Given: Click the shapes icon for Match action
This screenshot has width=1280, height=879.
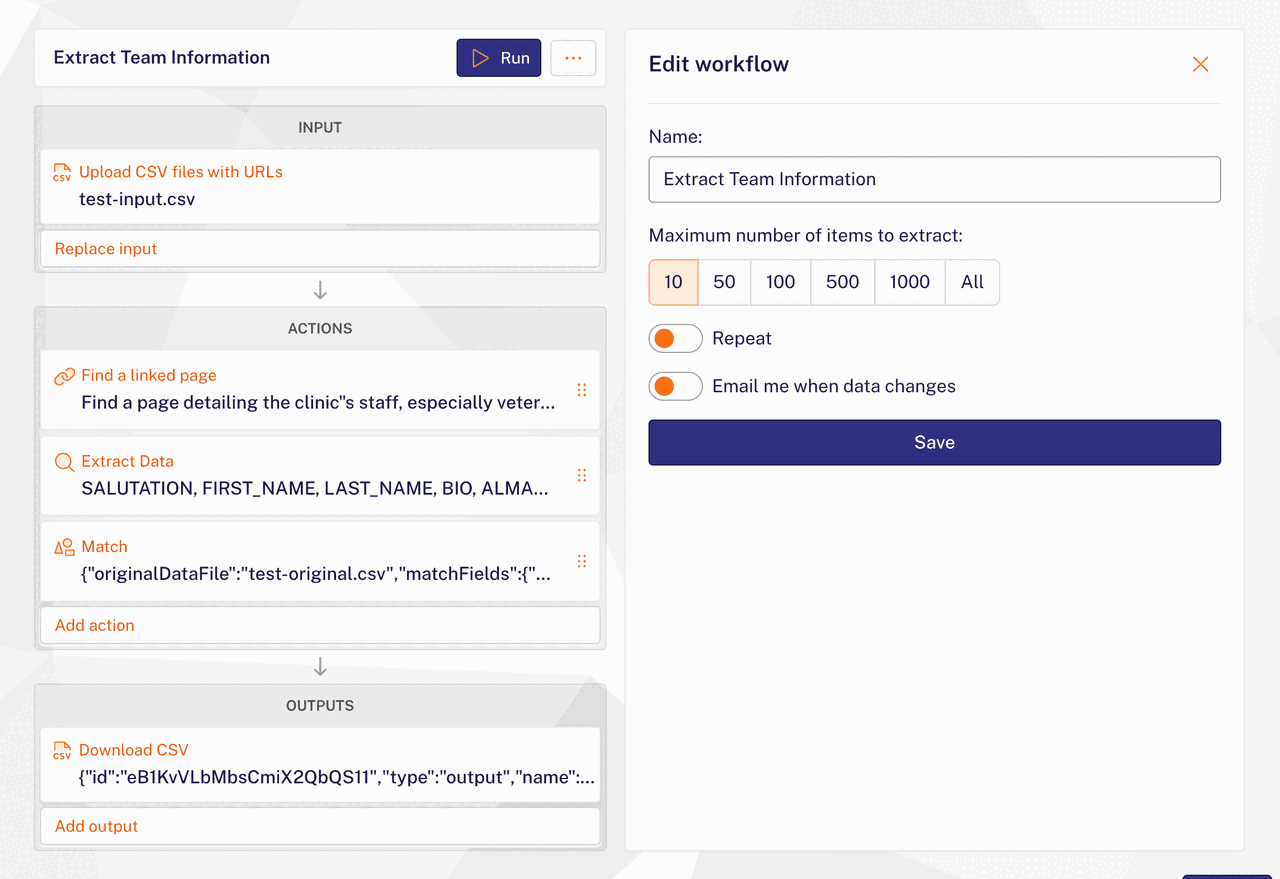Looking at the screenshot, I should coord(64,547).
